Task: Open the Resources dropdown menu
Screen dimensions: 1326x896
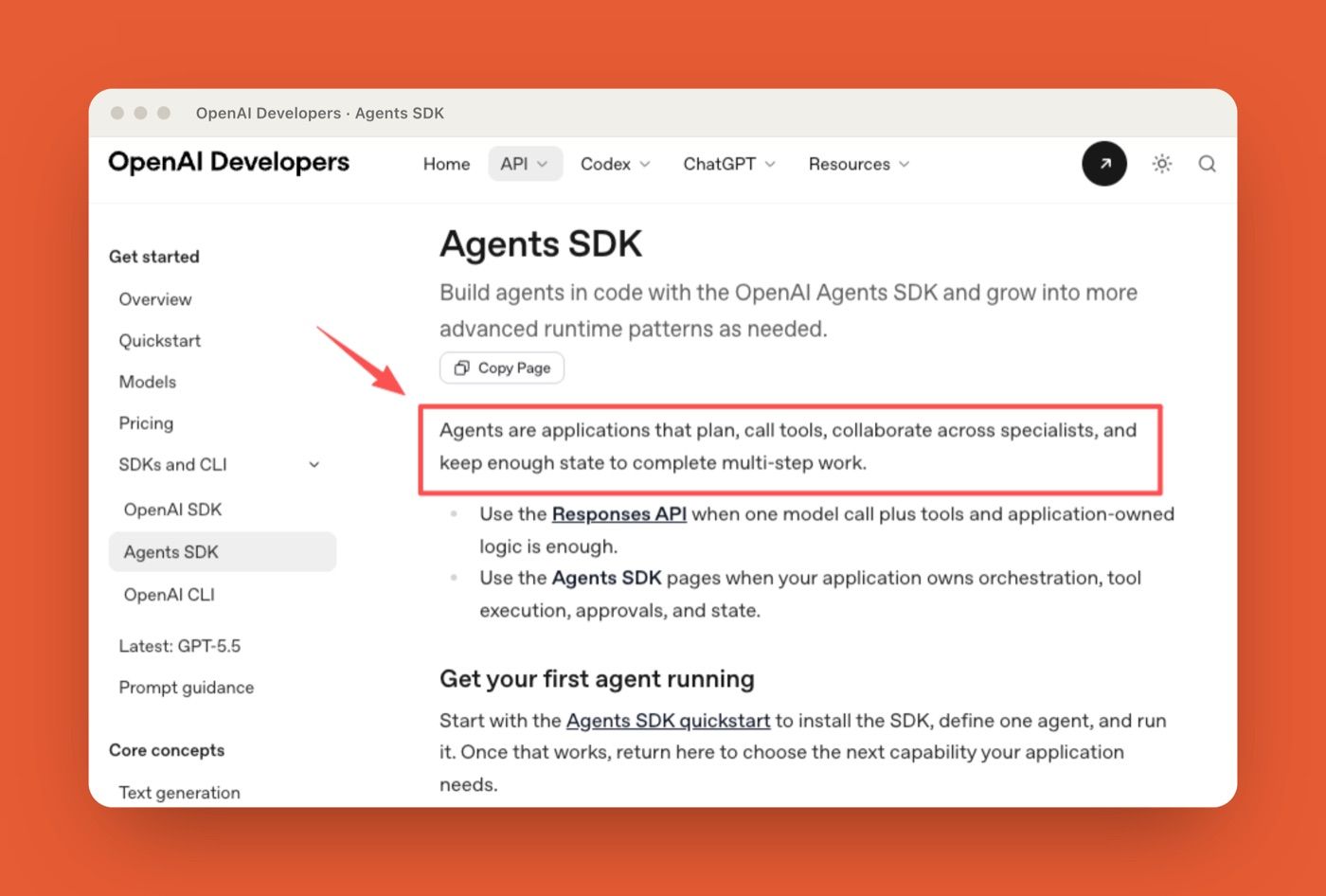Action: click(x=859, y=164)
